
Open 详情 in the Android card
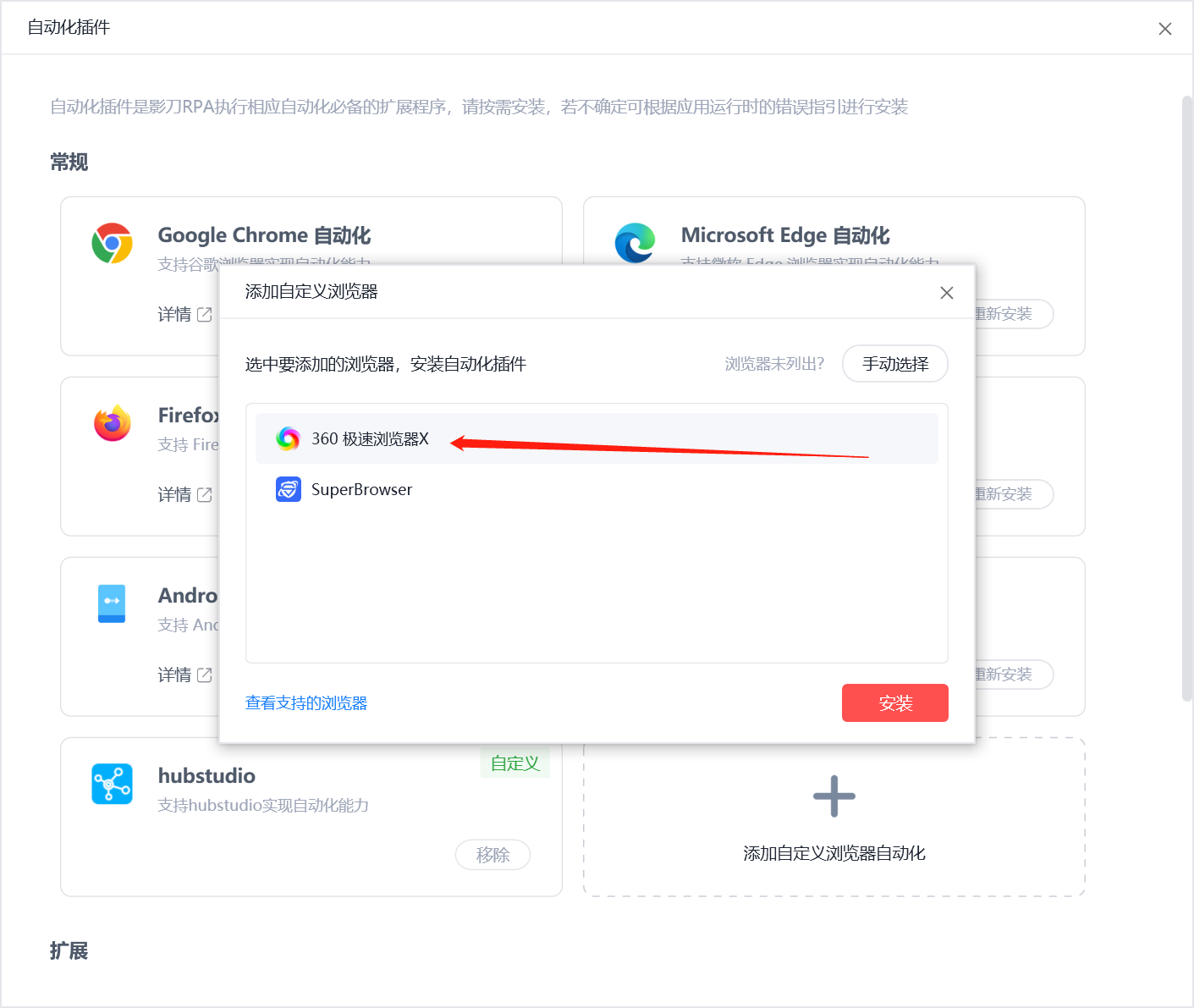[x=184, y=675]
